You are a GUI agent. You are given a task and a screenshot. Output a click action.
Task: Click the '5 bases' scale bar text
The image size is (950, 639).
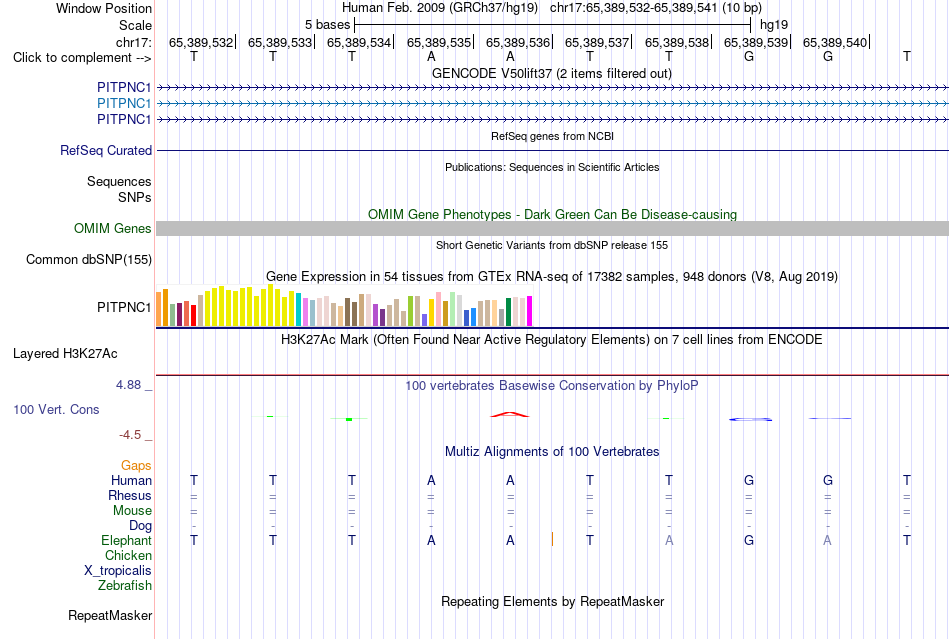pos(327,25)
